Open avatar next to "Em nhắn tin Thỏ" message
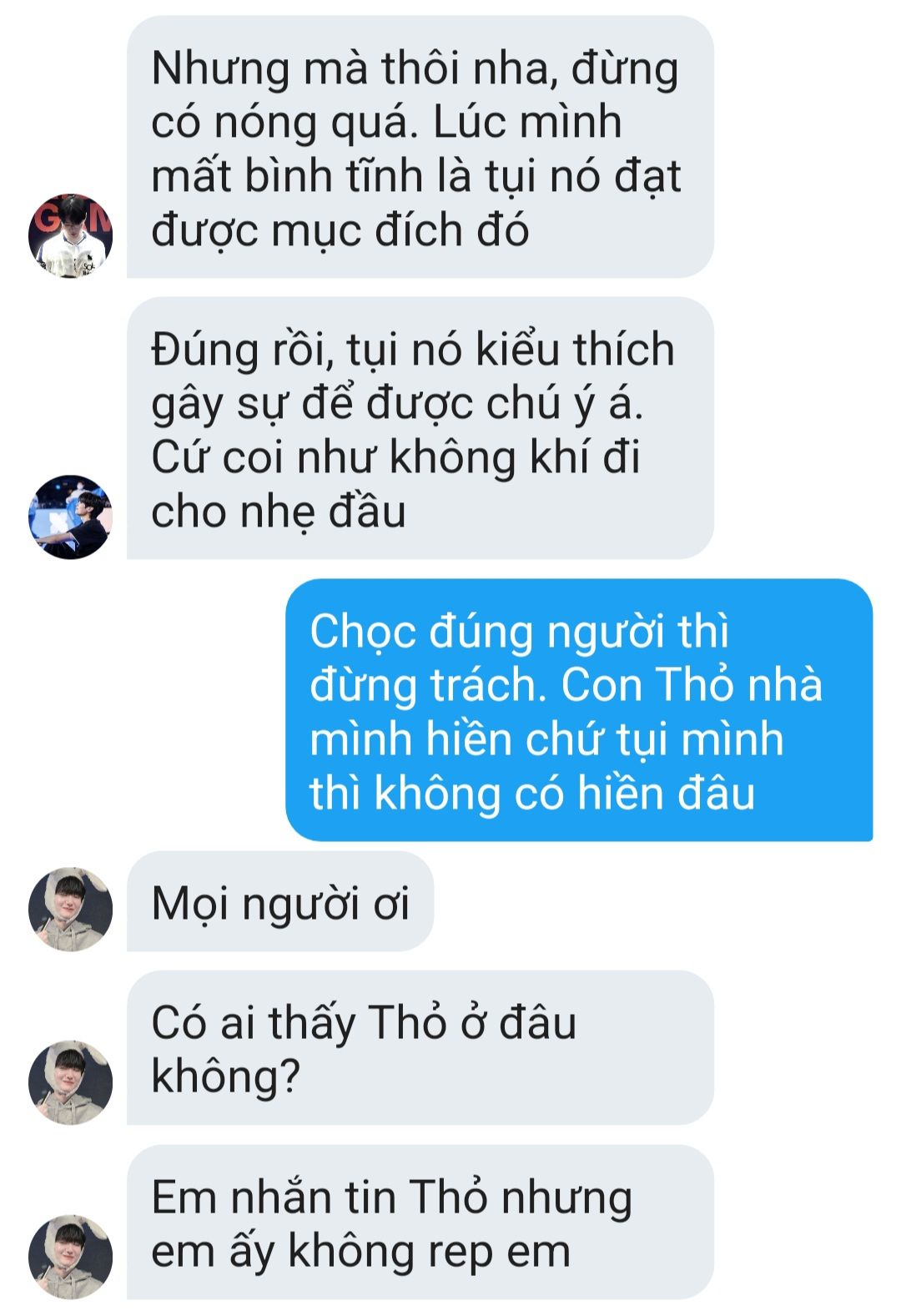Image resolution: width=901 pixels, height=1316 pixels. click(71, 1257)
